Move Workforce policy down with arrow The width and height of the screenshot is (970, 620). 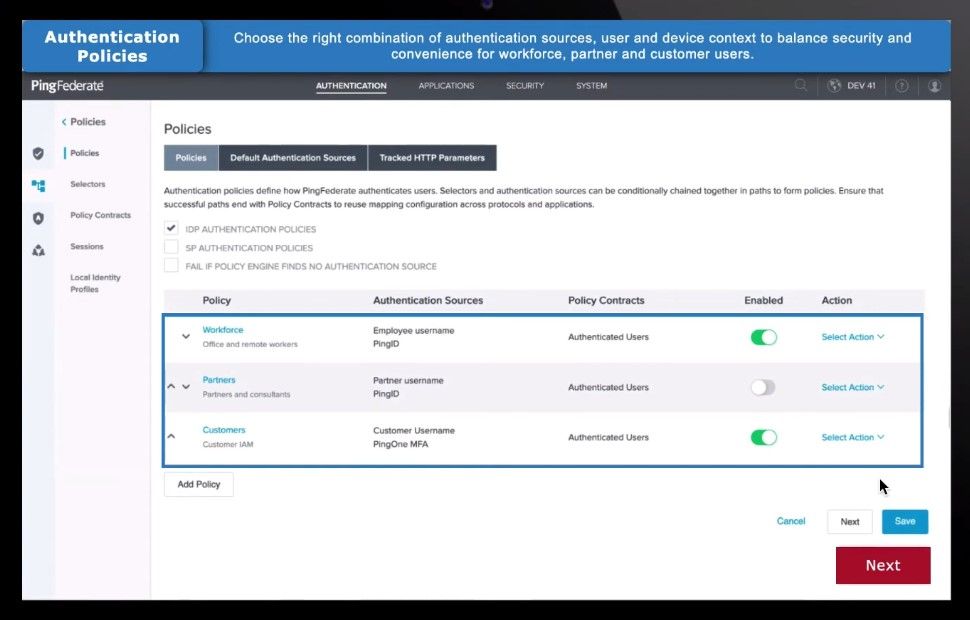point(186,337)
